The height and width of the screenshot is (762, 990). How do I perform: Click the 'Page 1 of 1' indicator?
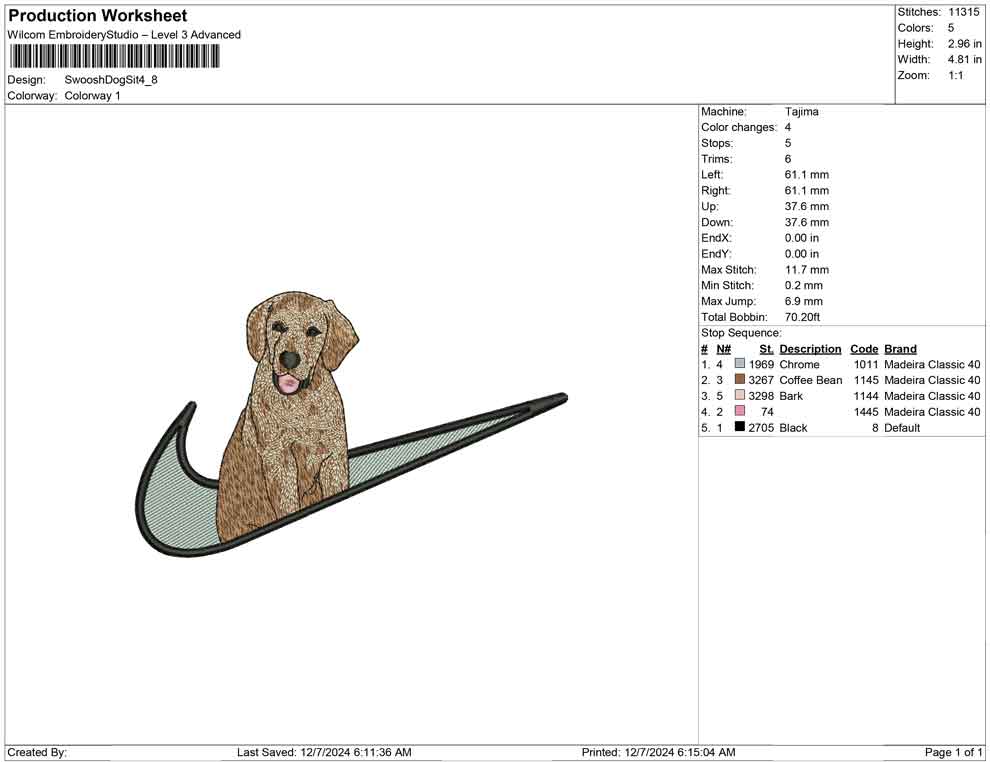(953, 752)
